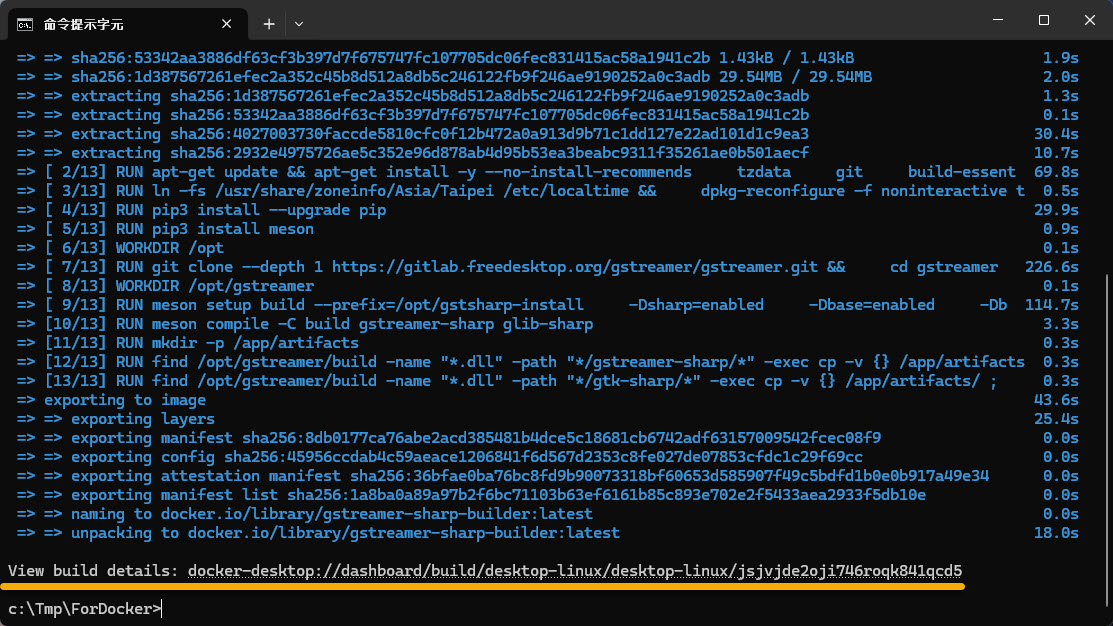Close the terminal window
Screen dimensions: 1113x626
(1089, 20)
